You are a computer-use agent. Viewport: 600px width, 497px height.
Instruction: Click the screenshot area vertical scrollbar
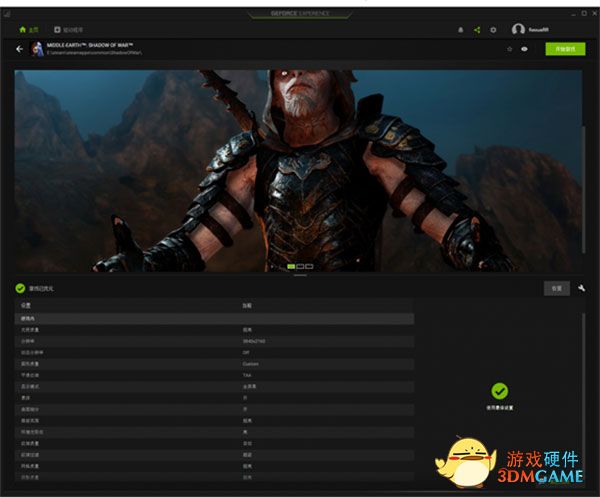(584, 189)
